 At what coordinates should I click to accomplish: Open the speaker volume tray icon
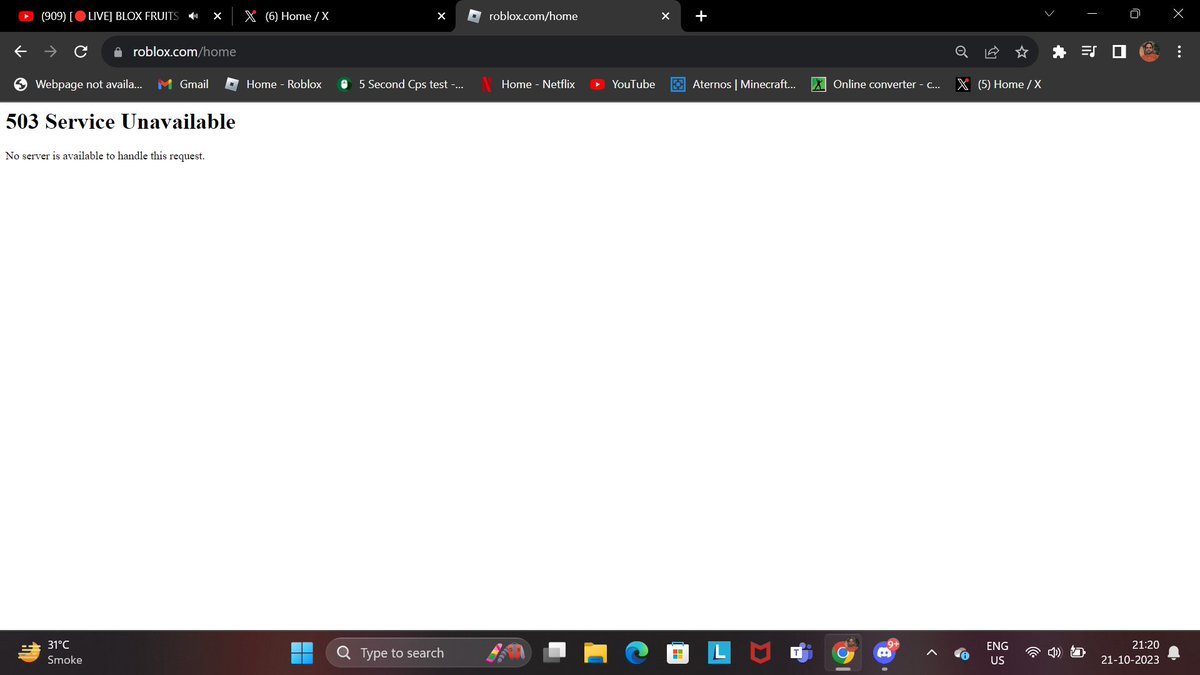pos(1055,653)
